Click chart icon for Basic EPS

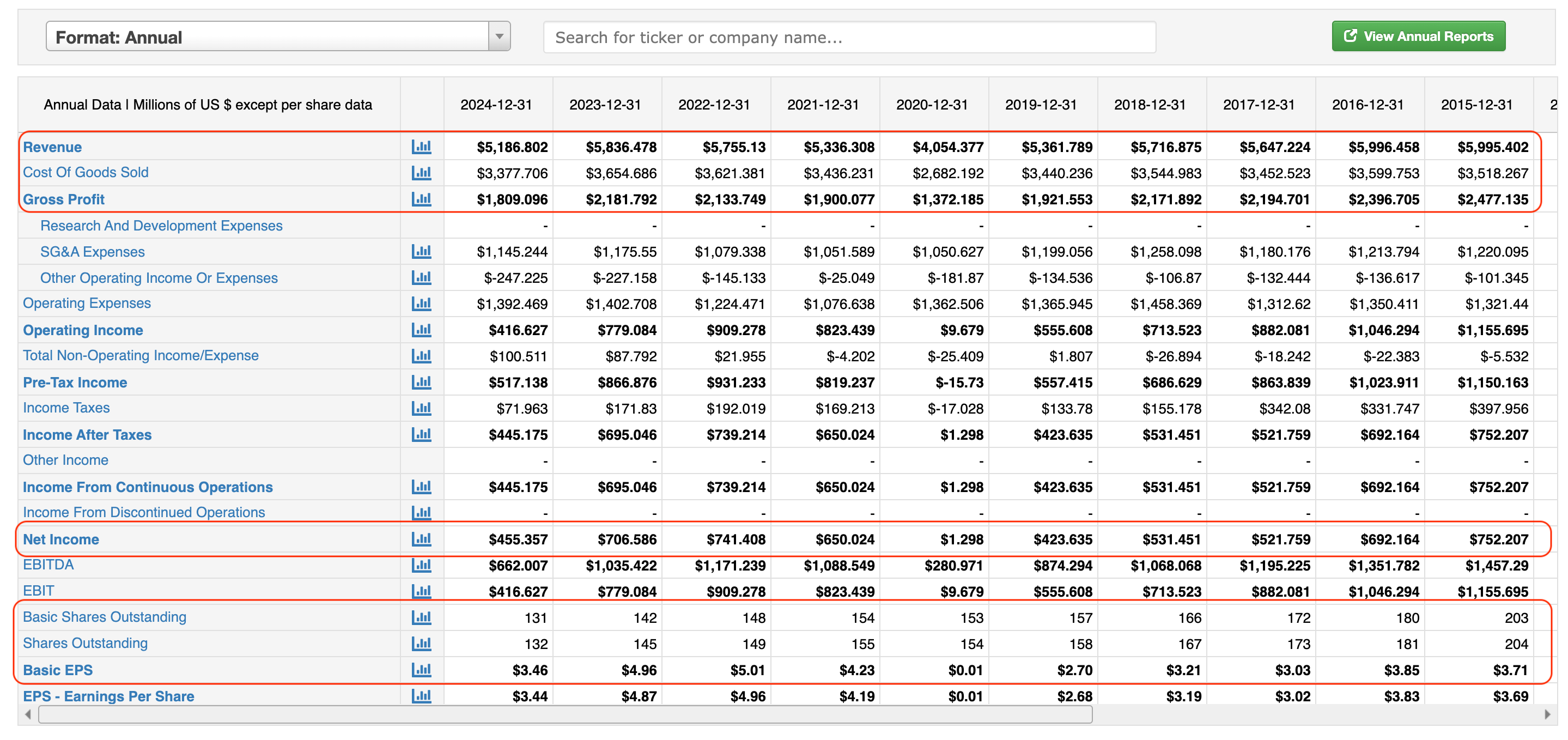(x=421, y=670)
